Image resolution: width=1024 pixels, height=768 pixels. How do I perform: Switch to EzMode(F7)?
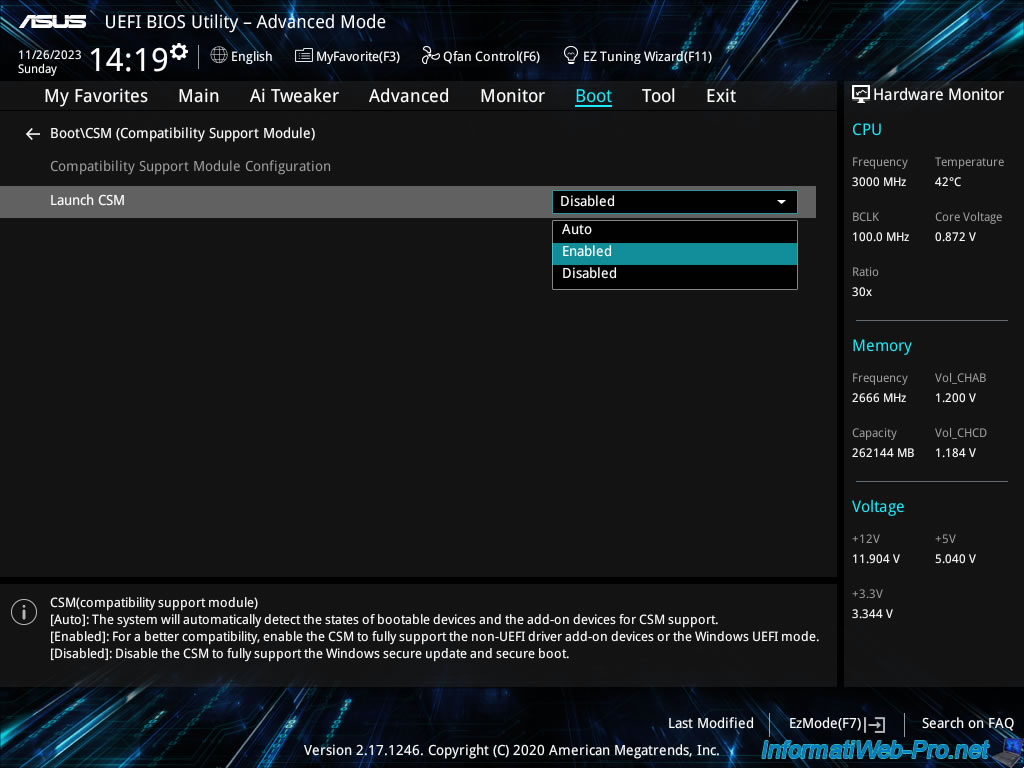point(825,724)
